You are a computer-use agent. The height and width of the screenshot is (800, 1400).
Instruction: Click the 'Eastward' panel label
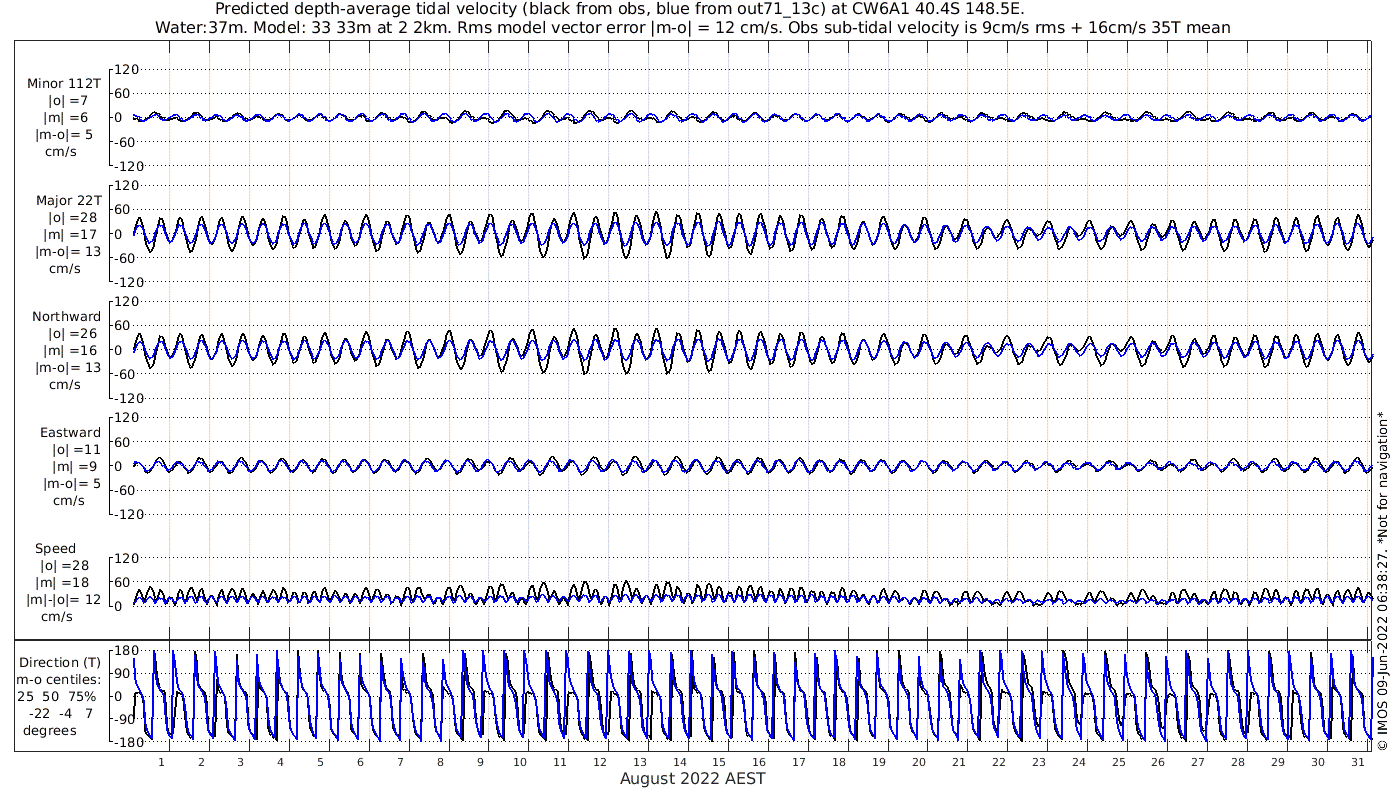pyautogui.click(x=71, y=432)
